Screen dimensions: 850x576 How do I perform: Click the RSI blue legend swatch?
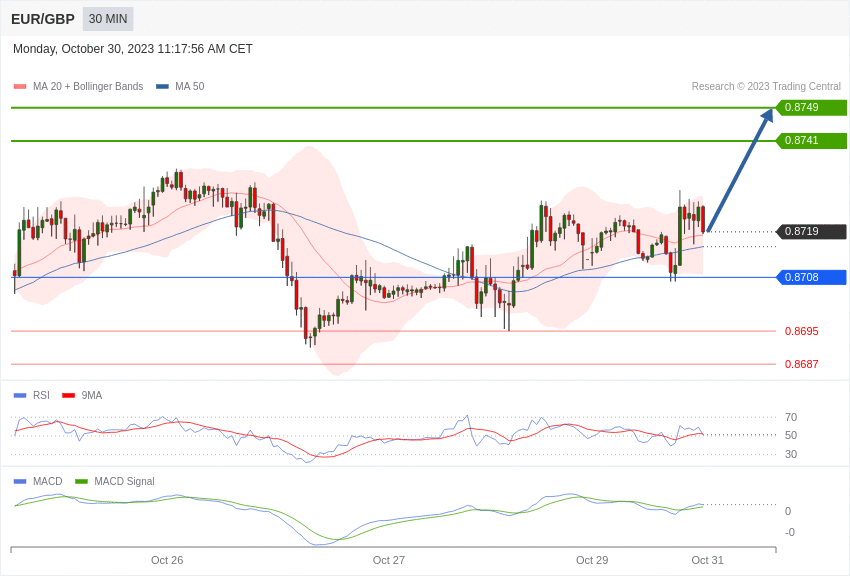(x=20, y=396)
